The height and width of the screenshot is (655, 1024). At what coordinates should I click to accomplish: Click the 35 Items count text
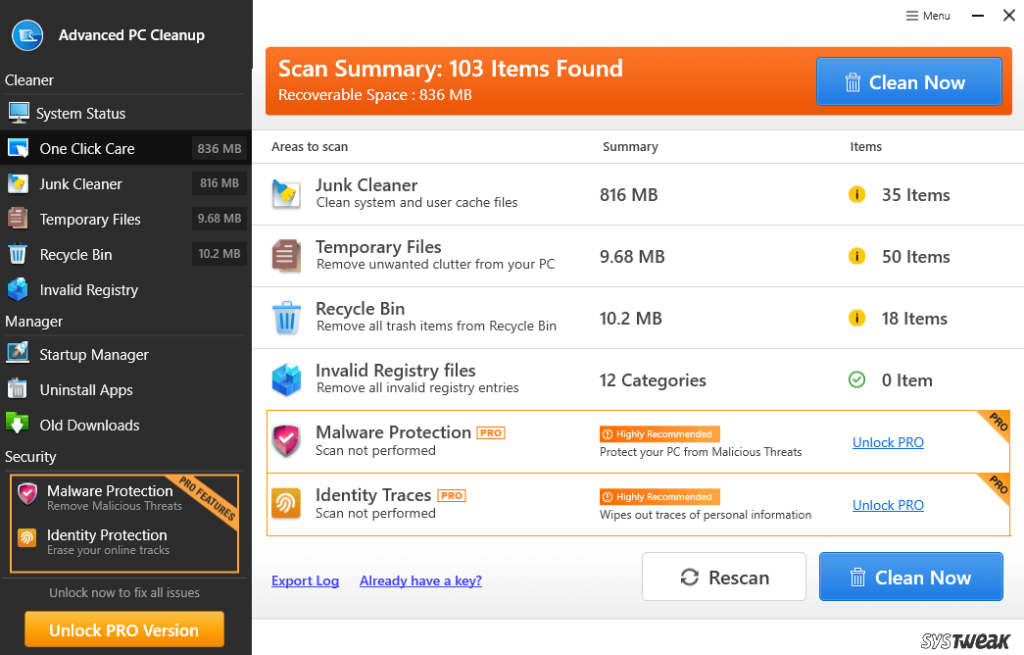click(x=916, y=195)
